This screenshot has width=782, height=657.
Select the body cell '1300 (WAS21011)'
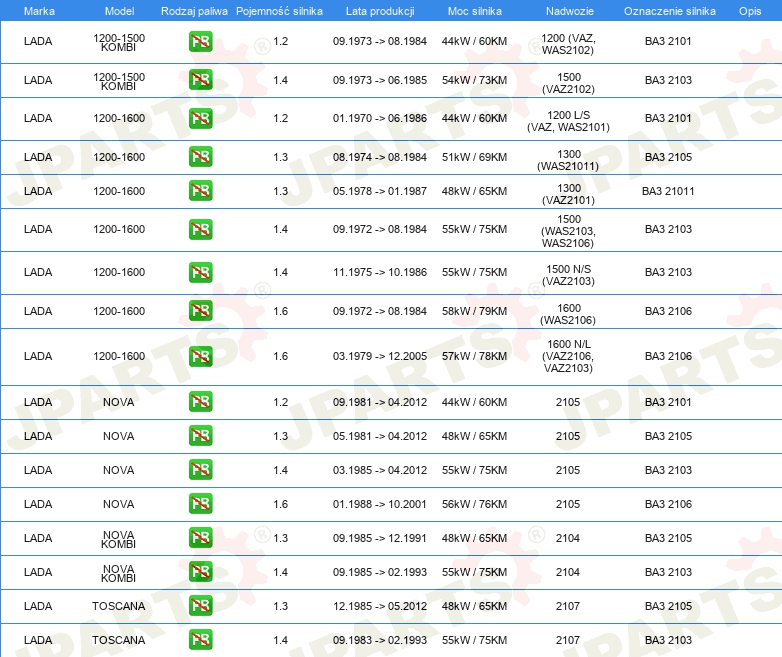(568, 160)
